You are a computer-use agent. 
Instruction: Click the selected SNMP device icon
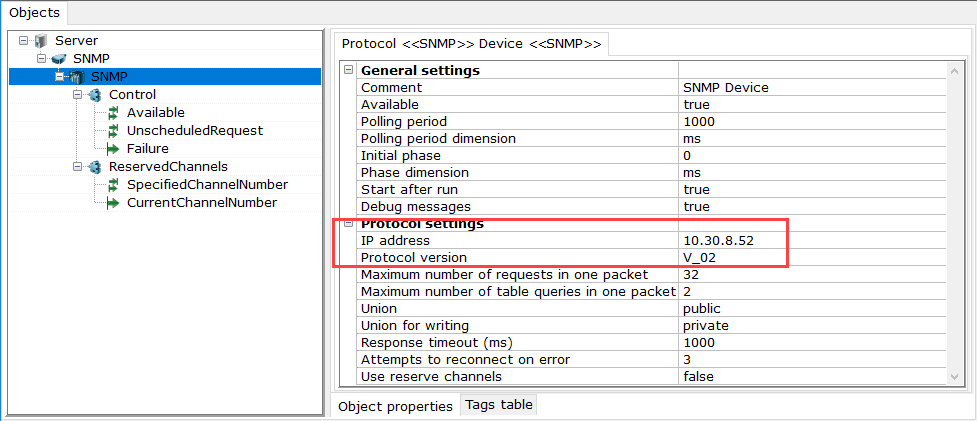pos(77,77)
